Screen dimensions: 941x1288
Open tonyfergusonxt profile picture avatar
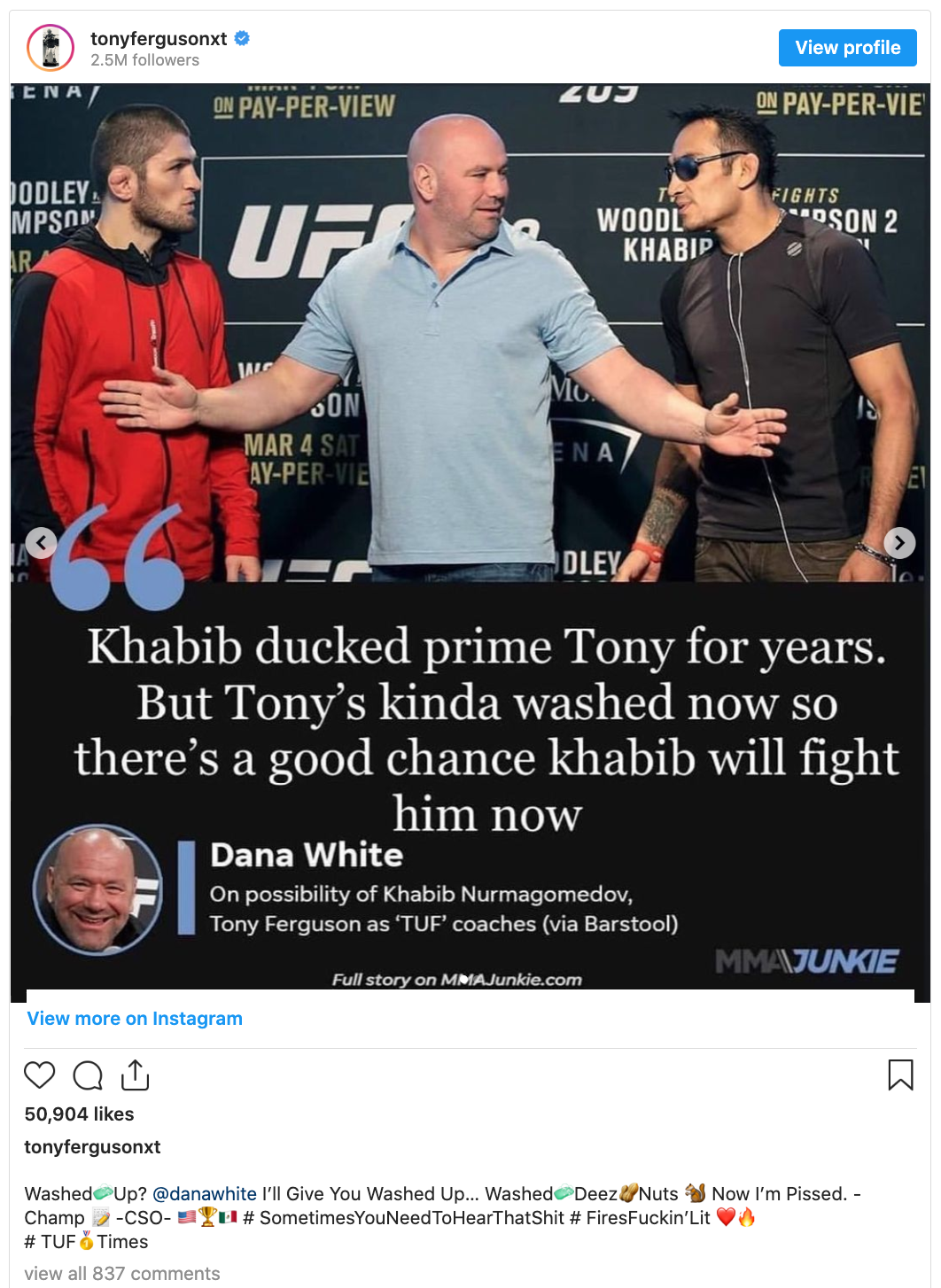(x=51, y=48)
